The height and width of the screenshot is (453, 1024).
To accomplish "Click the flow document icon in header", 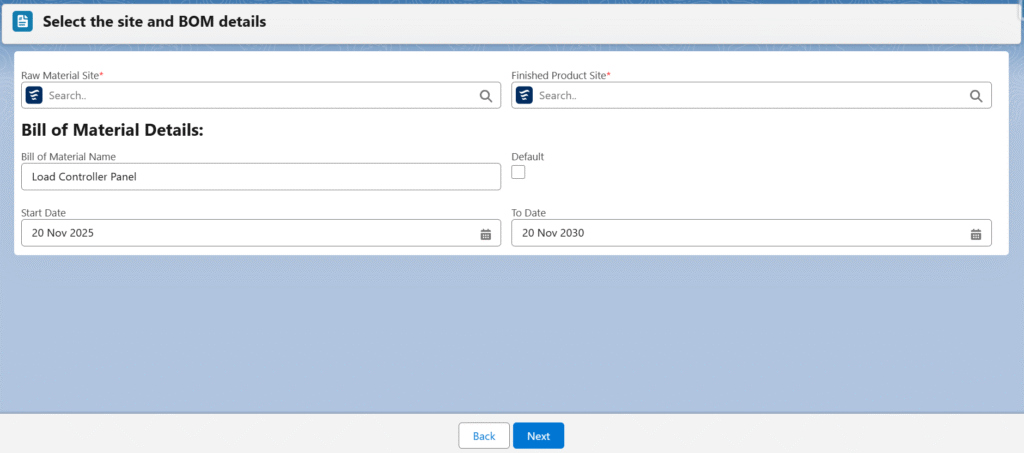I will pos(22,21).
